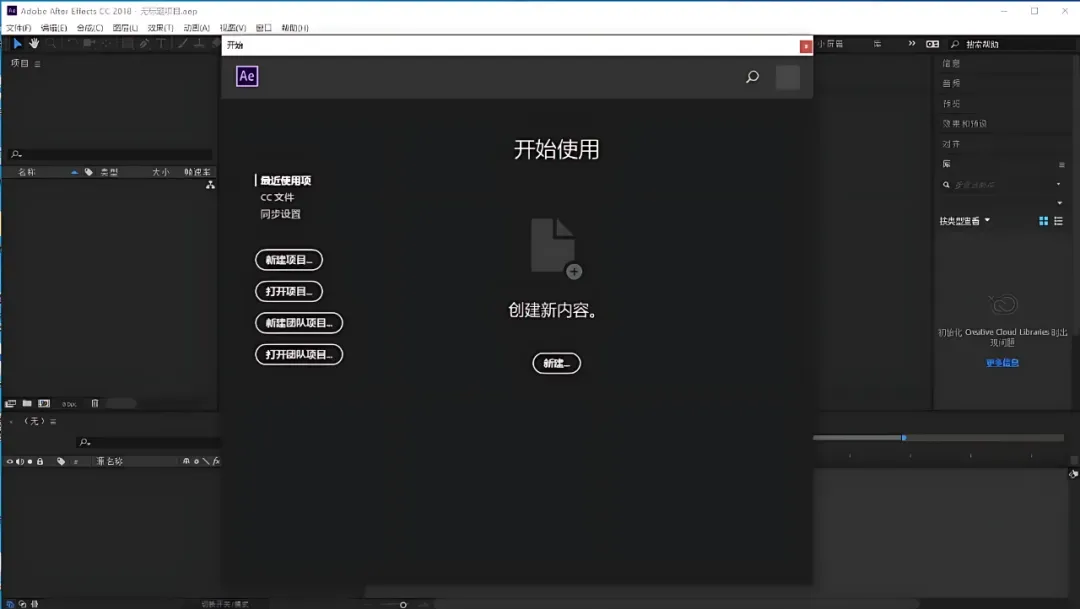Click the timeline zoom slider handle at bottom

[403, 605]
